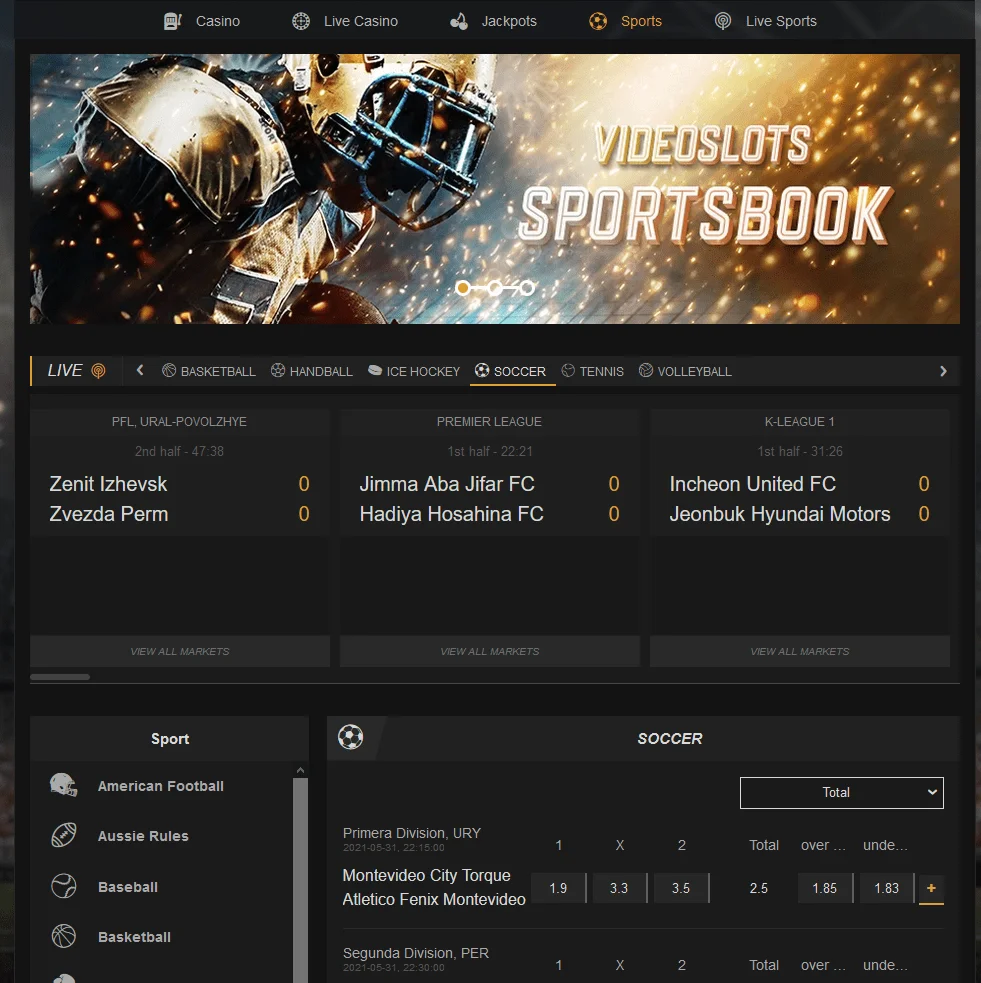The image size is (981, 983).
Task: Click the LIVE label
Action: [65, 371]
